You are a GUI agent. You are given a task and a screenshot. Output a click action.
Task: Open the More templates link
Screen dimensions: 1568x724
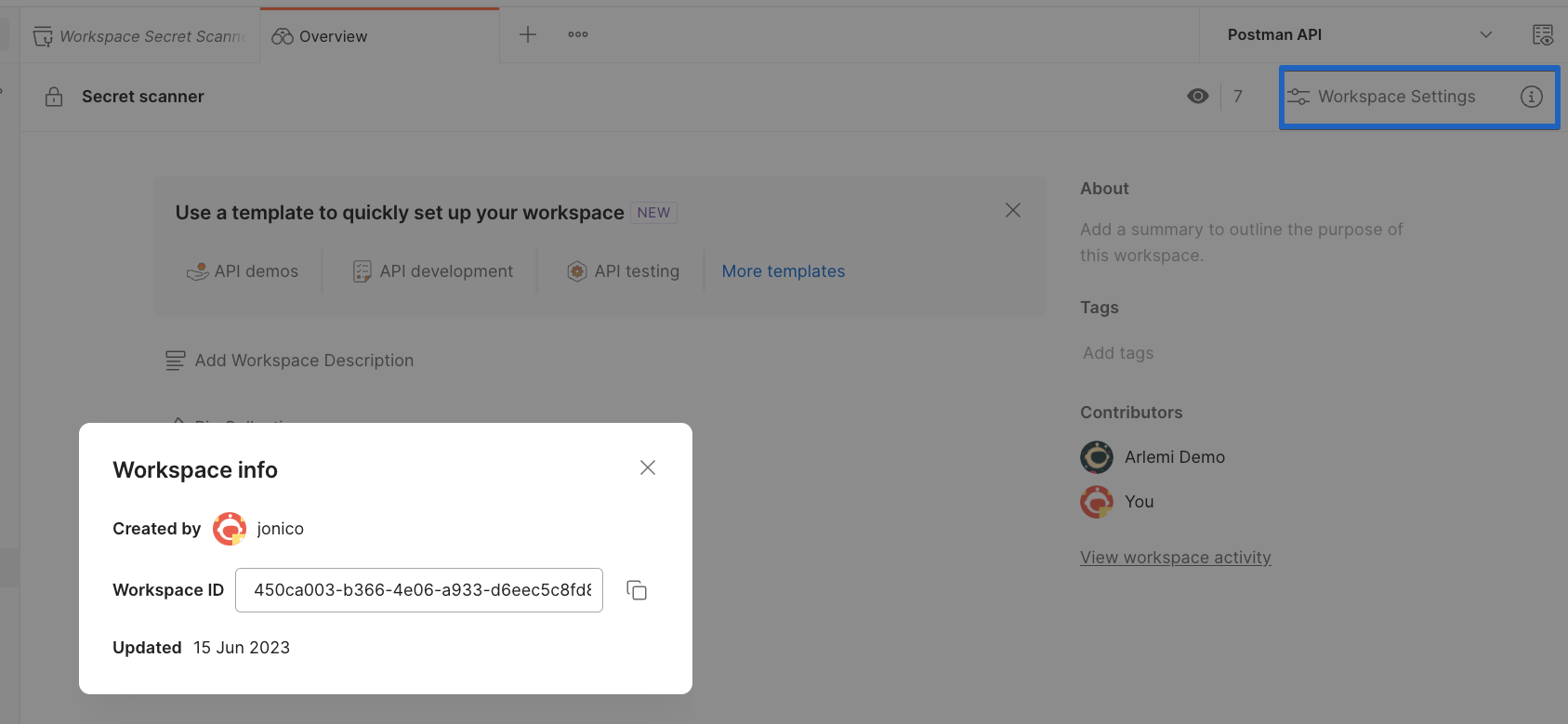coord(784,271)
